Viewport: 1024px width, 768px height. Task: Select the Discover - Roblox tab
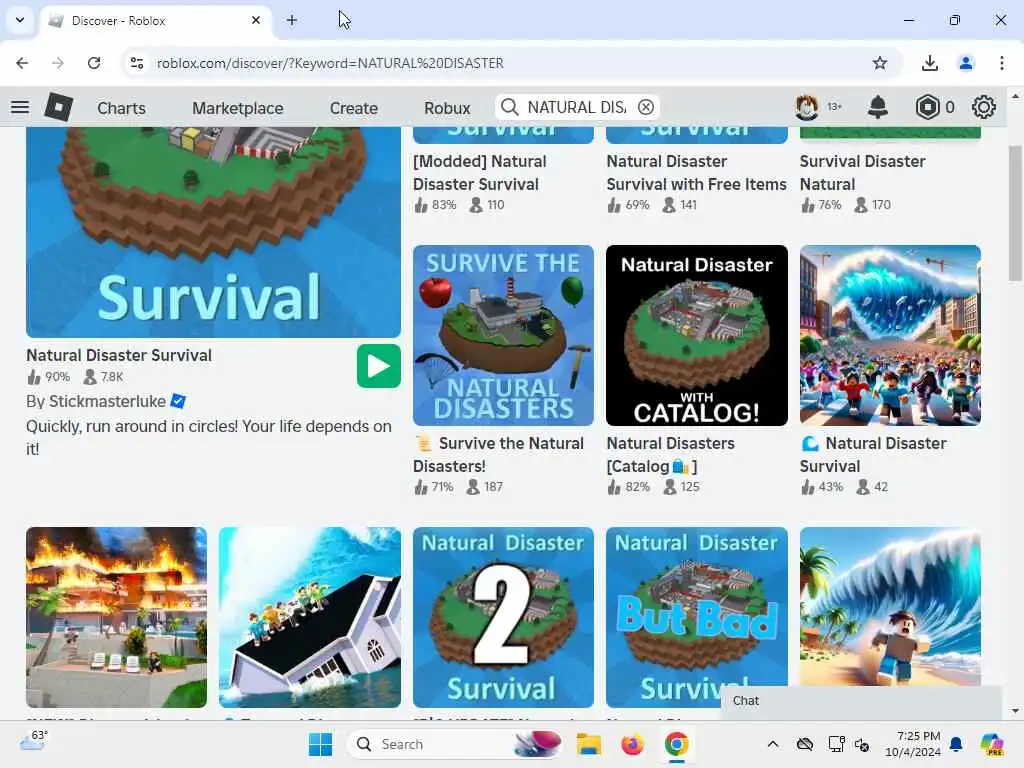[x=155, y=21]
